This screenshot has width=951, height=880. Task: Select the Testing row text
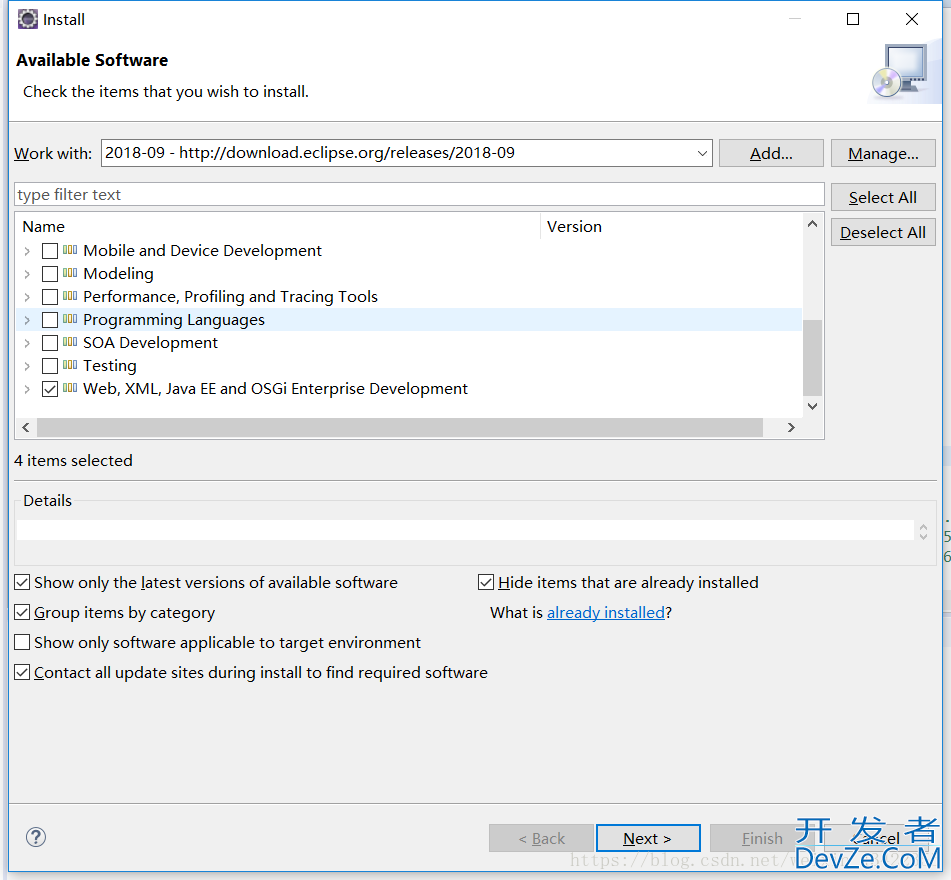point(110,366)
